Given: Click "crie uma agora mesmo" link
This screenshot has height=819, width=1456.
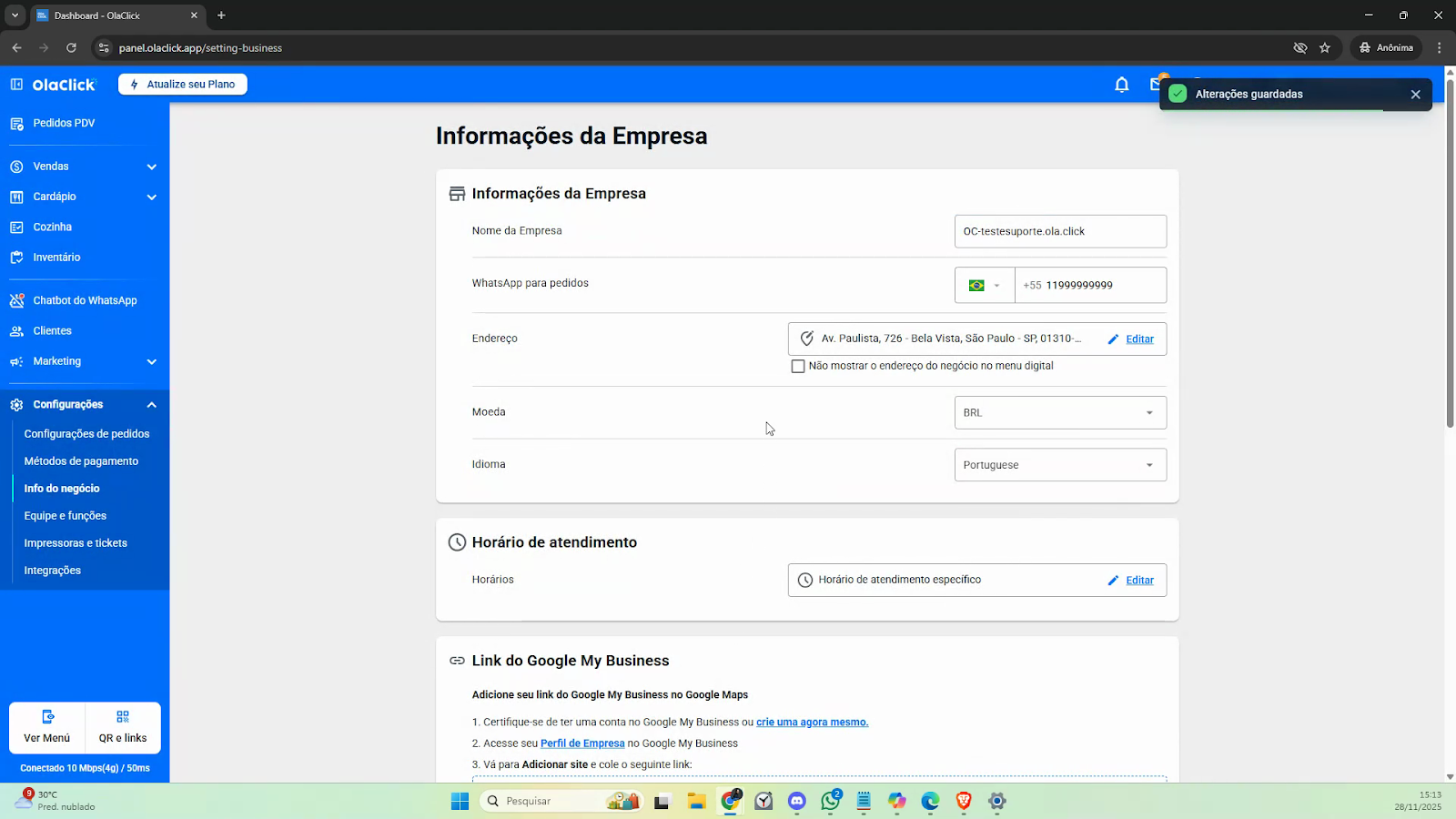Looking at the screenshot, I should coord(812,723).
